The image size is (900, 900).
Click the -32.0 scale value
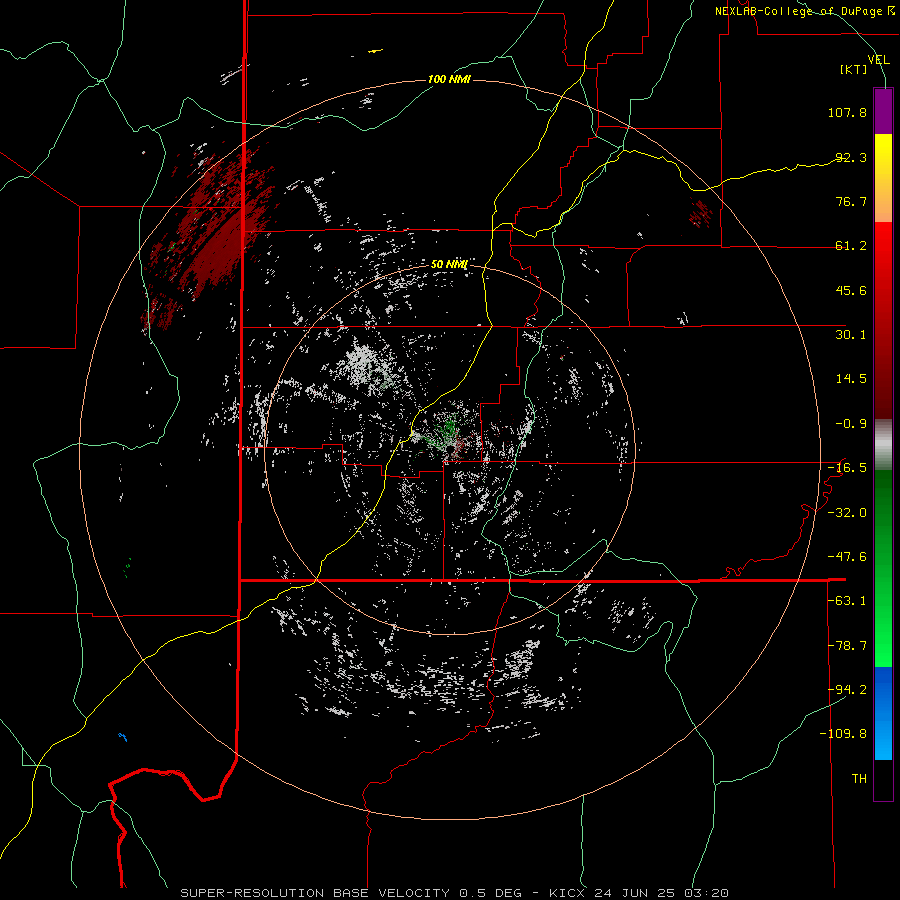[x=847, y=513]
